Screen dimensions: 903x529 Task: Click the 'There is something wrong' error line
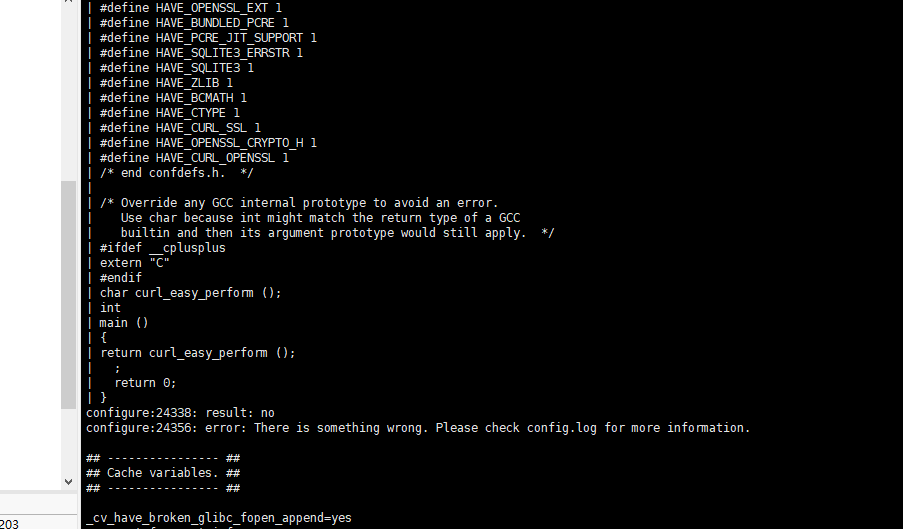[418, 428]
